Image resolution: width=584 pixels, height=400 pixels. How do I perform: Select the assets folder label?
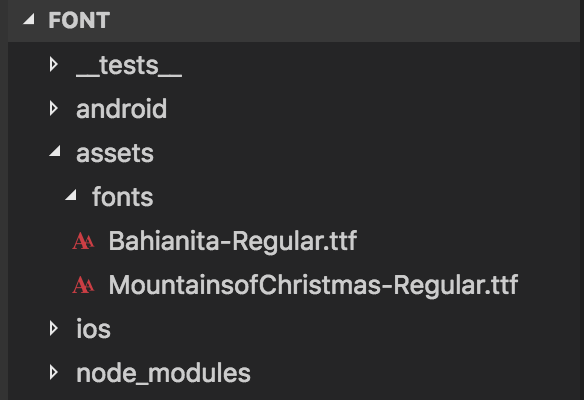pyautogui.click(x=115, y=153)
